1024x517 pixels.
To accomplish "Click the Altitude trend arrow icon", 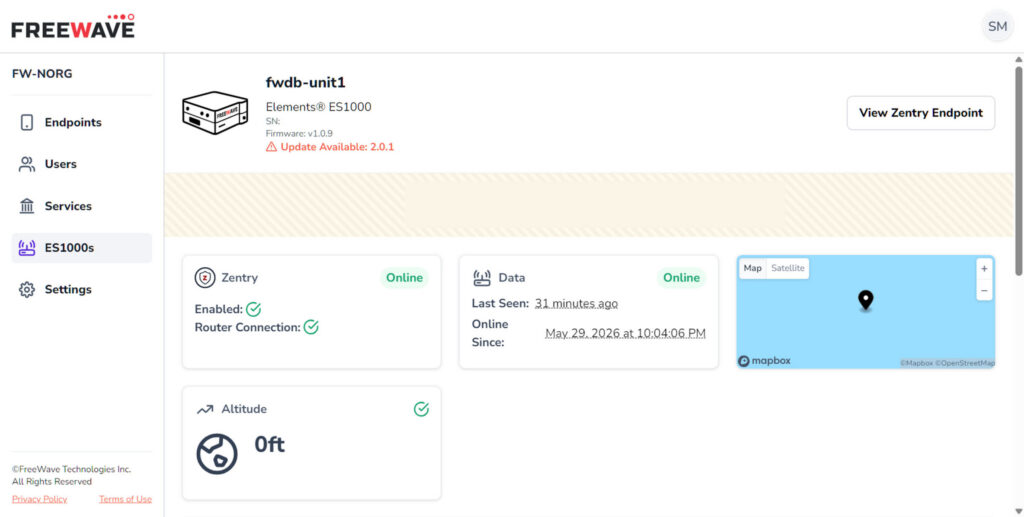I will 205,409.
